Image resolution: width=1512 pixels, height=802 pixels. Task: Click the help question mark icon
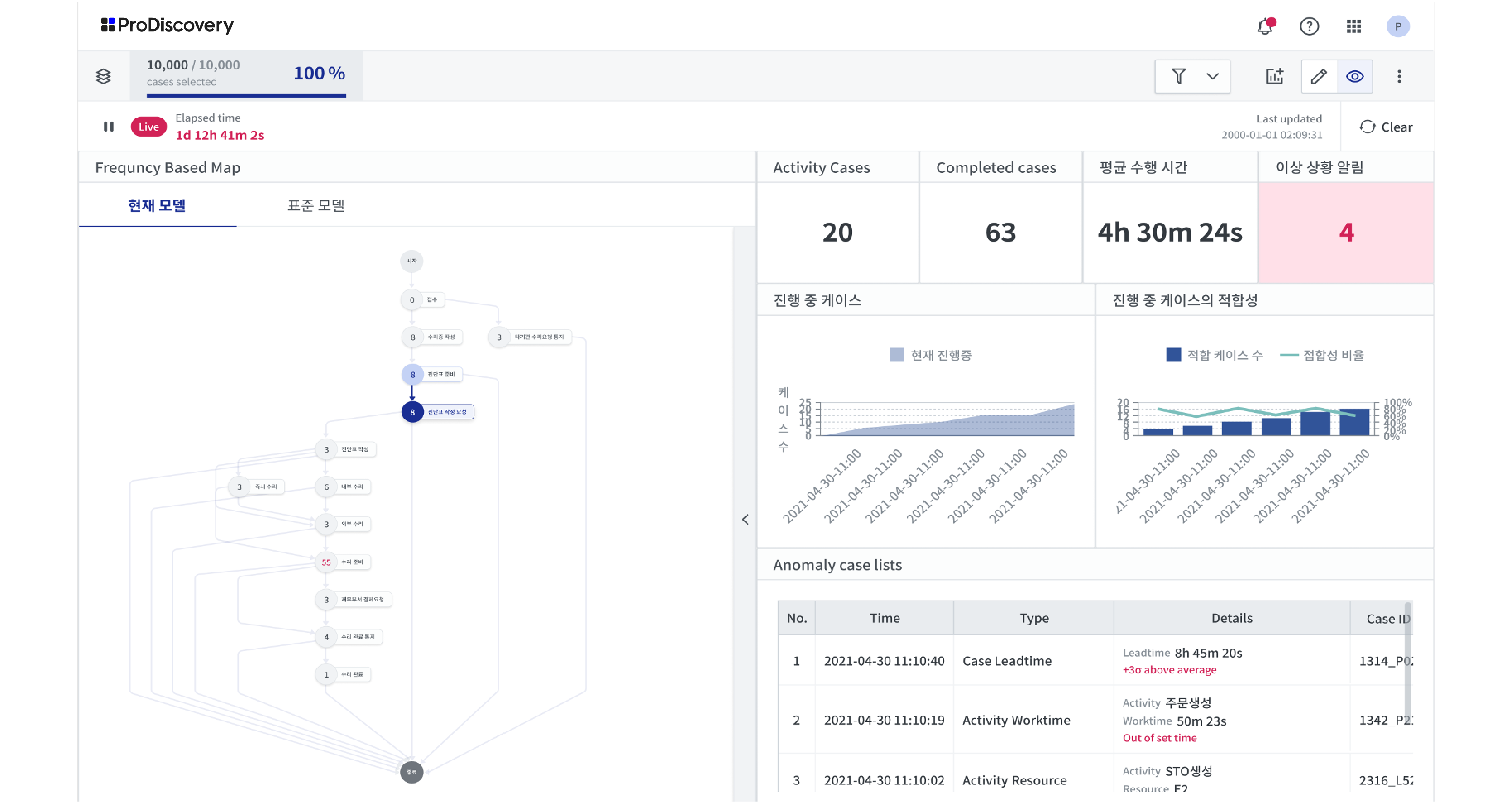click(x=1309, y=27)
